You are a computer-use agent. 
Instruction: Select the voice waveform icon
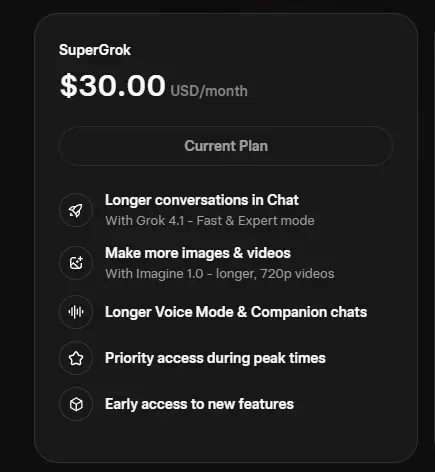pos(76,312)
